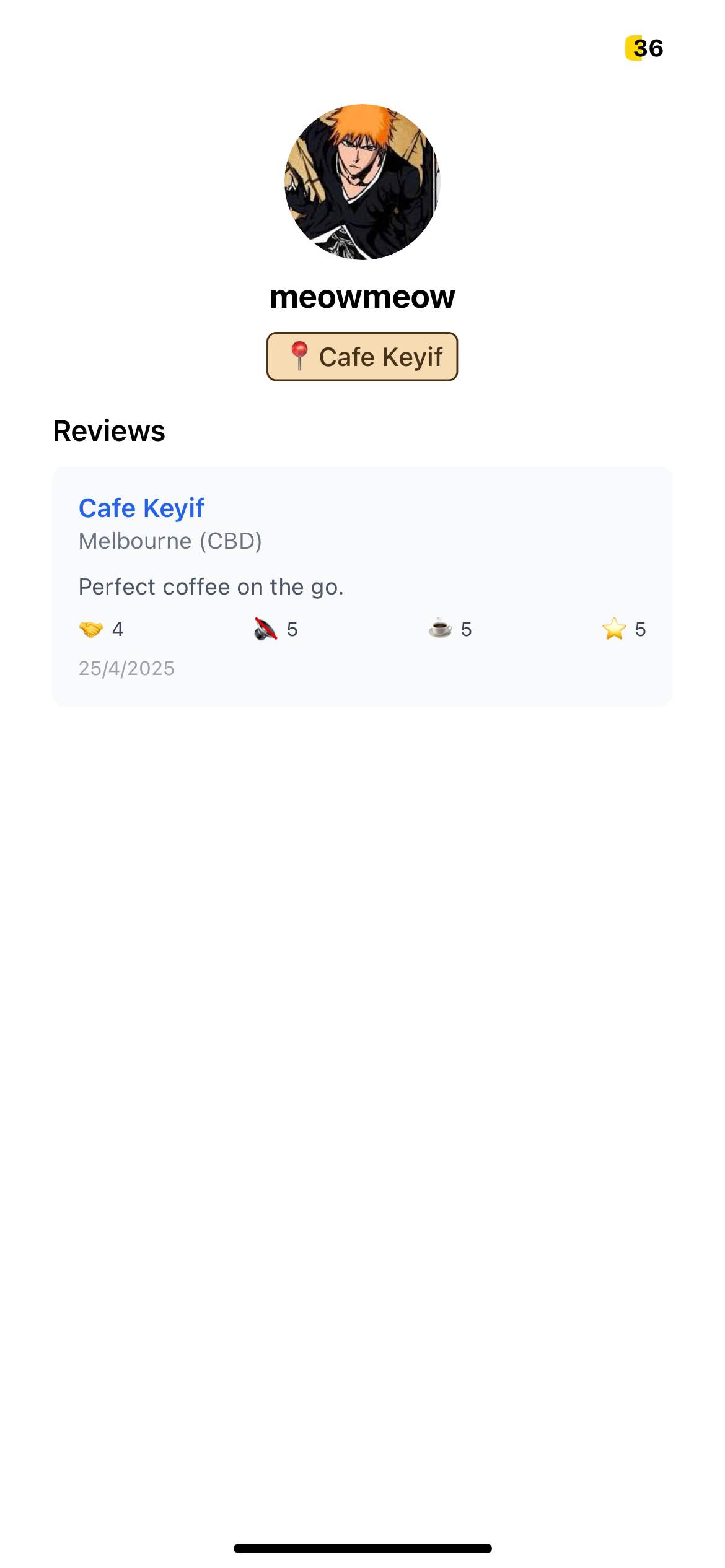Tap the meowmeow profile avatar picture

tap(362, 182)
